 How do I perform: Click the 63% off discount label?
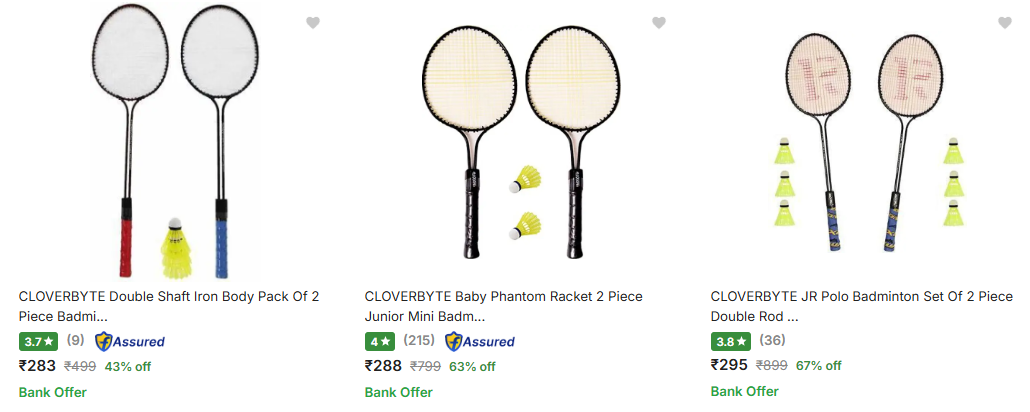tap(472, 366)
